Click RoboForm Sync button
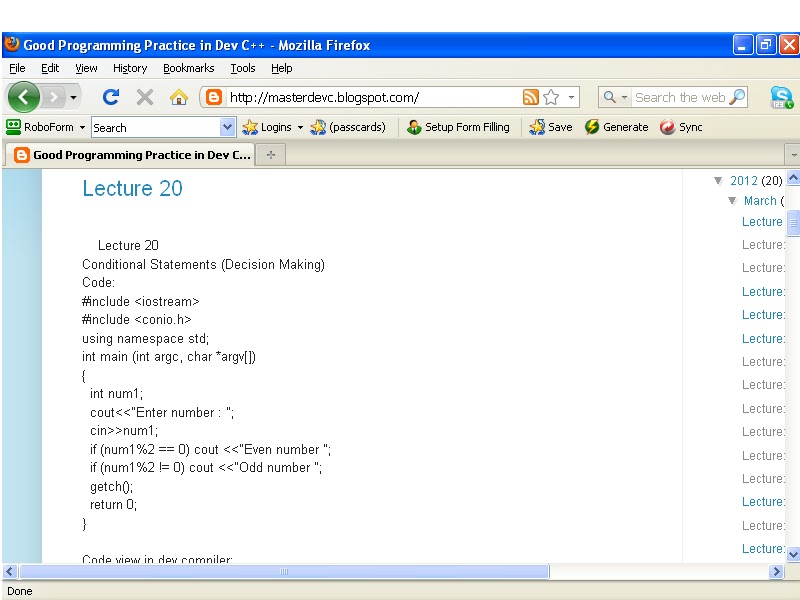The width and height of the screenshot is (800, 600). [x=681, y=127]
